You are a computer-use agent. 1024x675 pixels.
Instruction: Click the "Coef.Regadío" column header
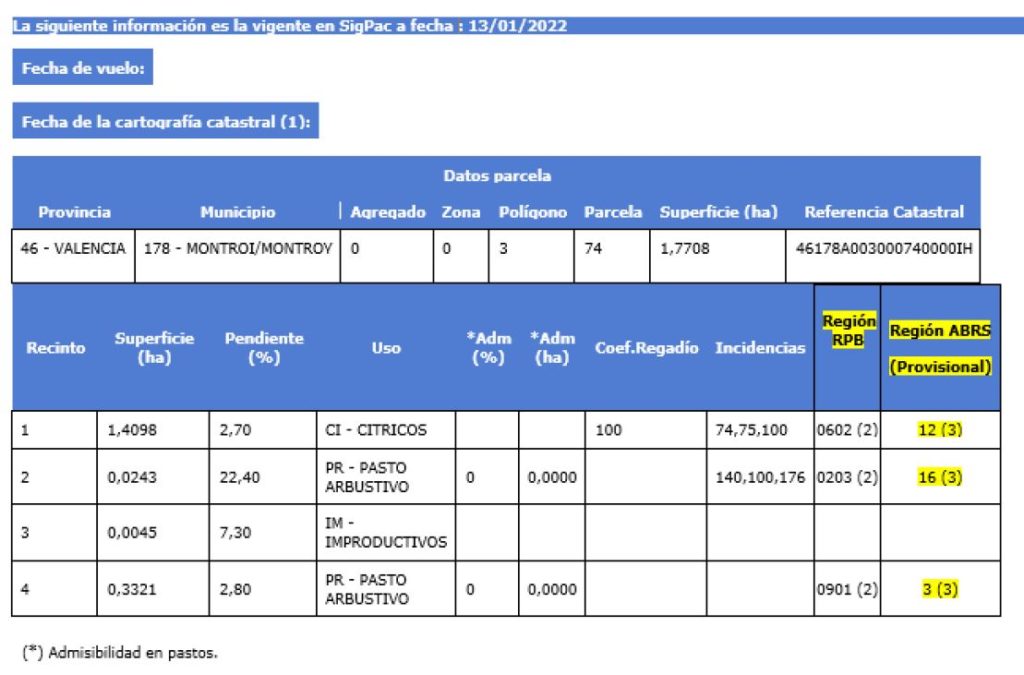[647, 348]
